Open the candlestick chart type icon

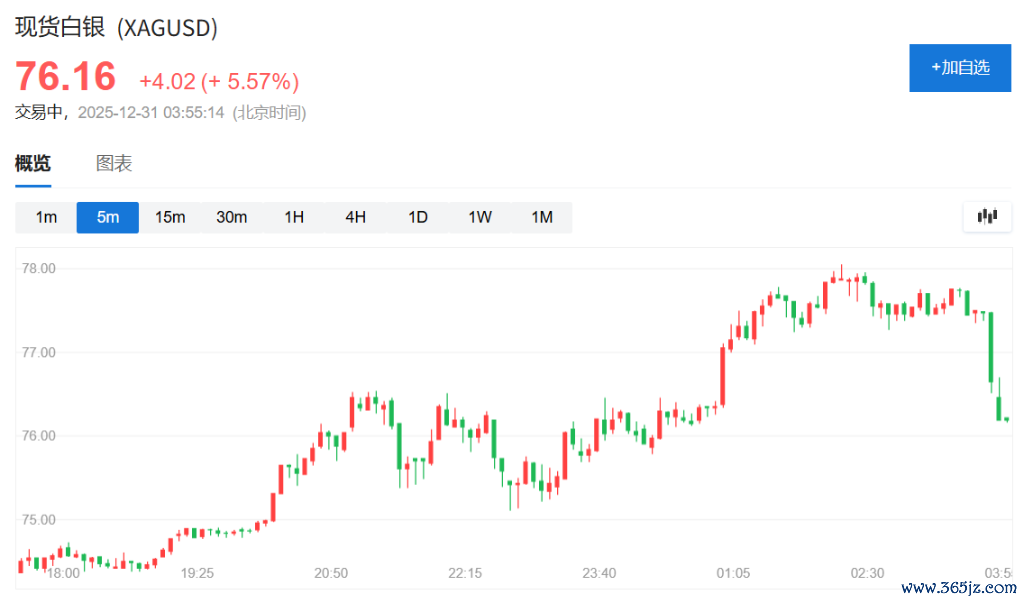[x=987, y=216]
